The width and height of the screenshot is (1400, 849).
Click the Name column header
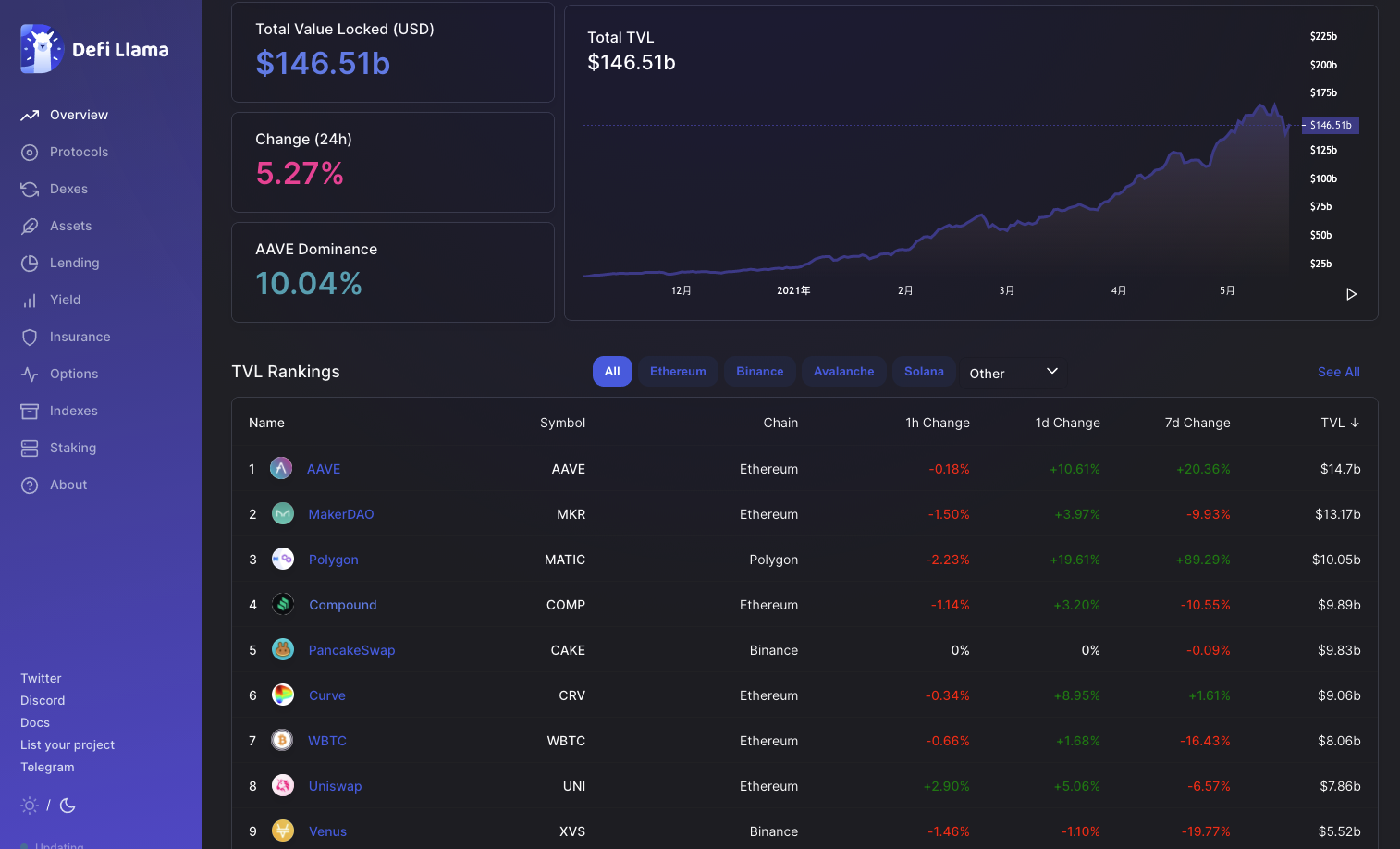click(x=266, y=423)
